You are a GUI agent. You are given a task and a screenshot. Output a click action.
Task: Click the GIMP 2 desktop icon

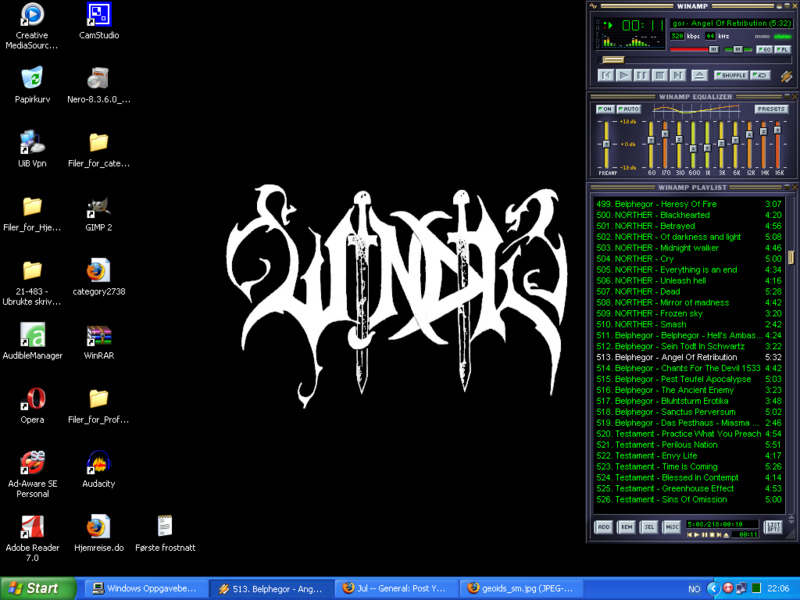(x=98, y=213)
